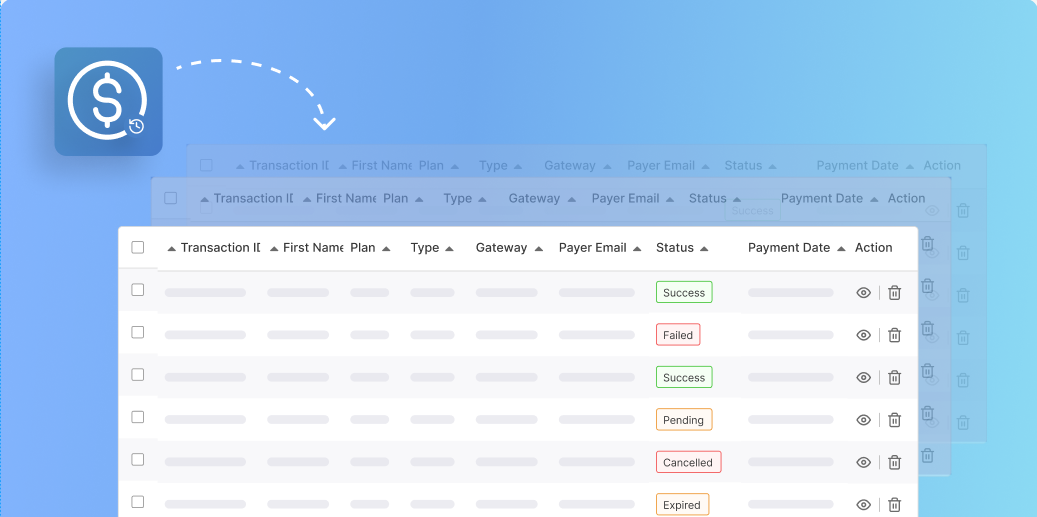Viewport: 1037px width, 517px height.
Task: Delete the first Success row transaction
Action: 895,293
